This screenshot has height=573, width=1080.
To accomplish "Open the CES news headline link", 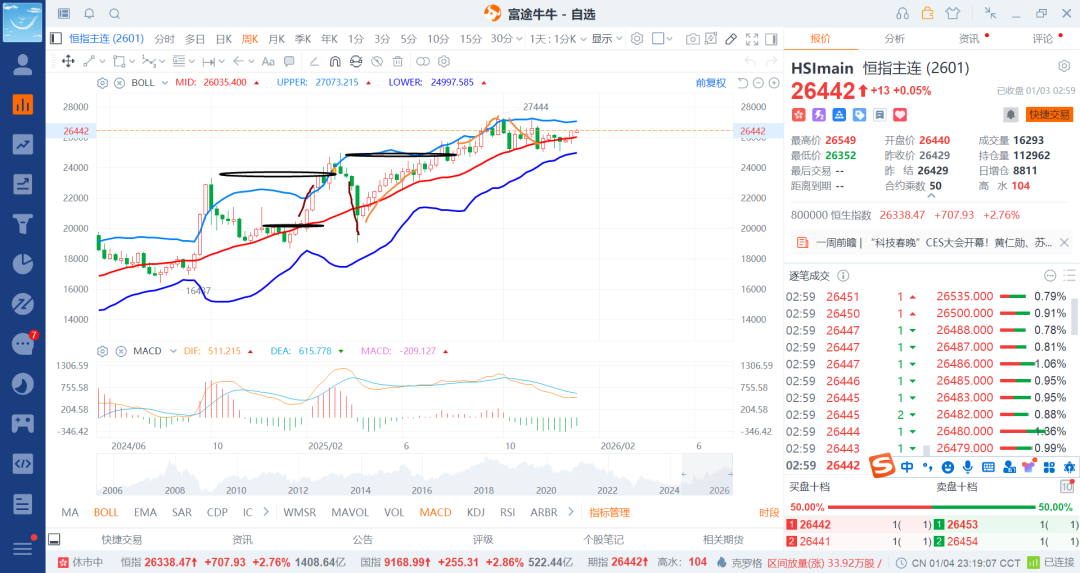I will (x=933, y=242).
